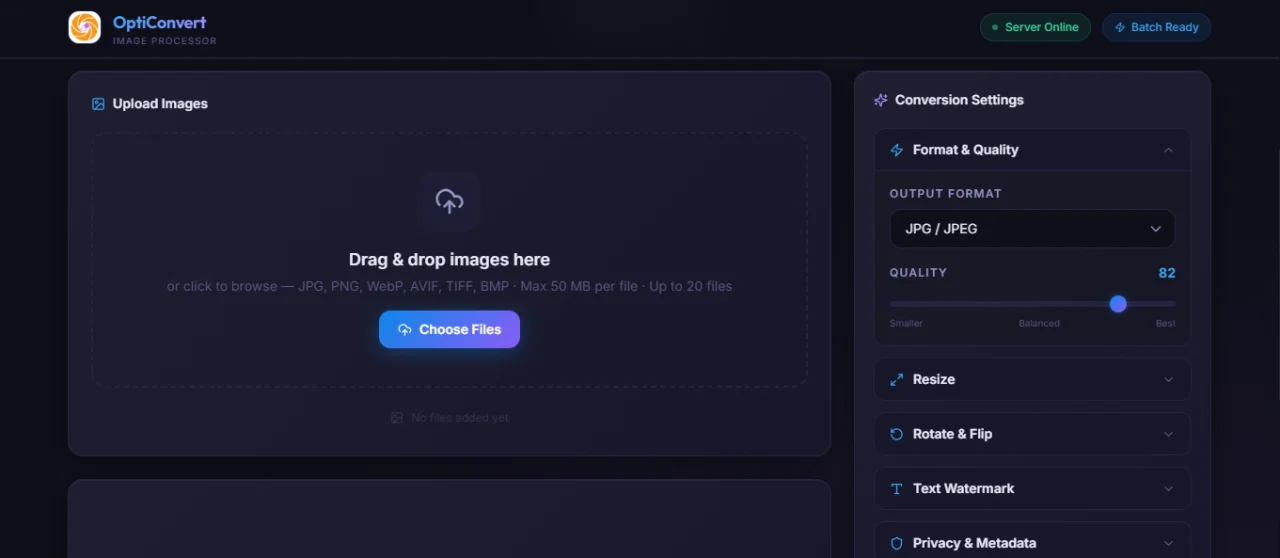Image resolution: width=1280 pixels, height=558 pixels.
Task: Expand the Text Watermark section
Action: pos(1032,489)
